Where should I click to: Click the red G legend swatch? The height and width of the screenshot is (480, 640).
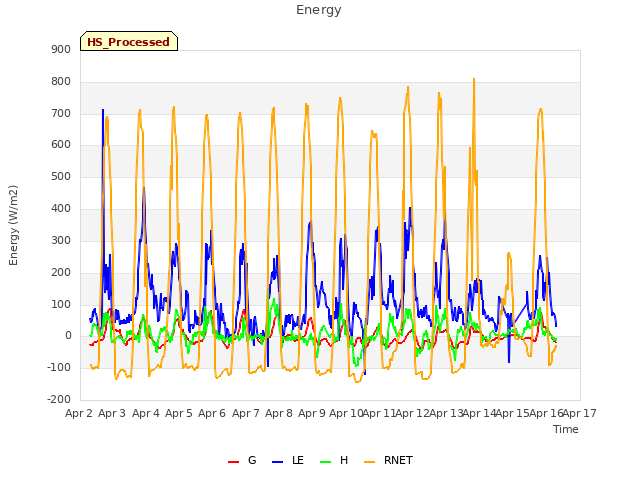[x=233, y=461]
